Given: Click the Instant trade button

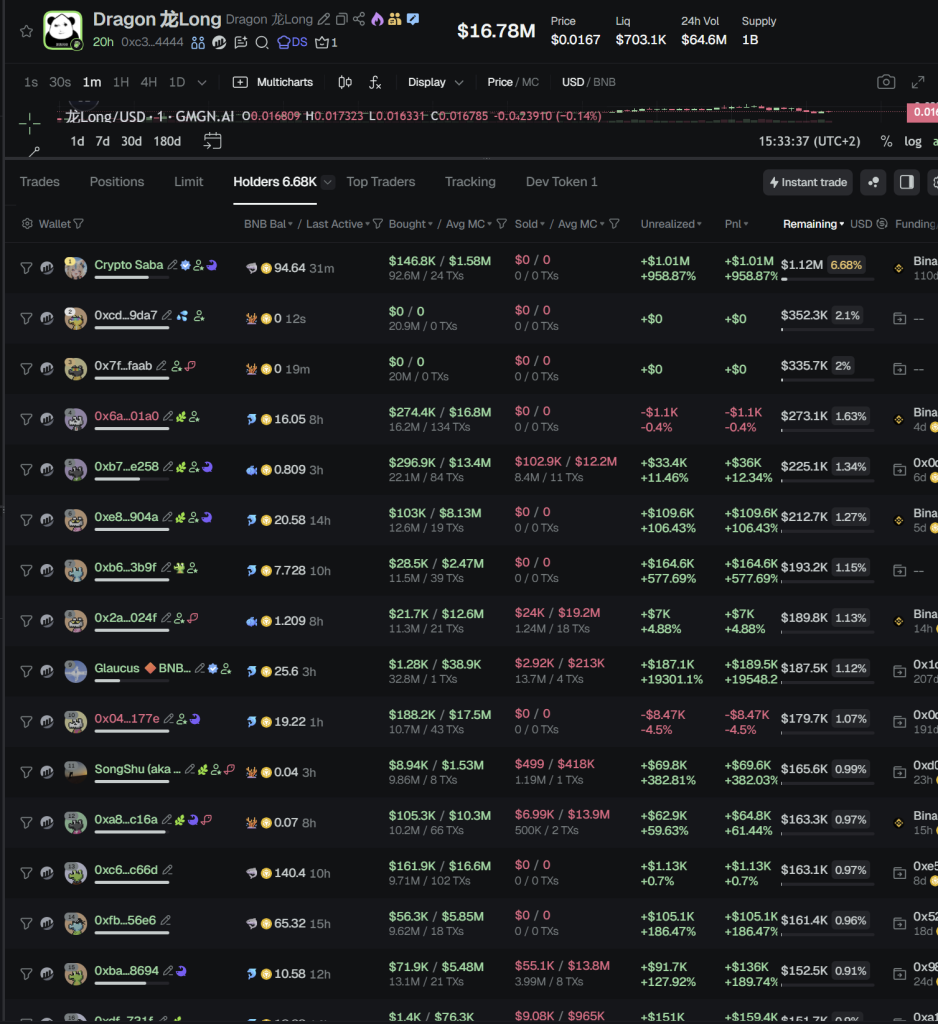Looking at the screenshot, I should 807,182.
